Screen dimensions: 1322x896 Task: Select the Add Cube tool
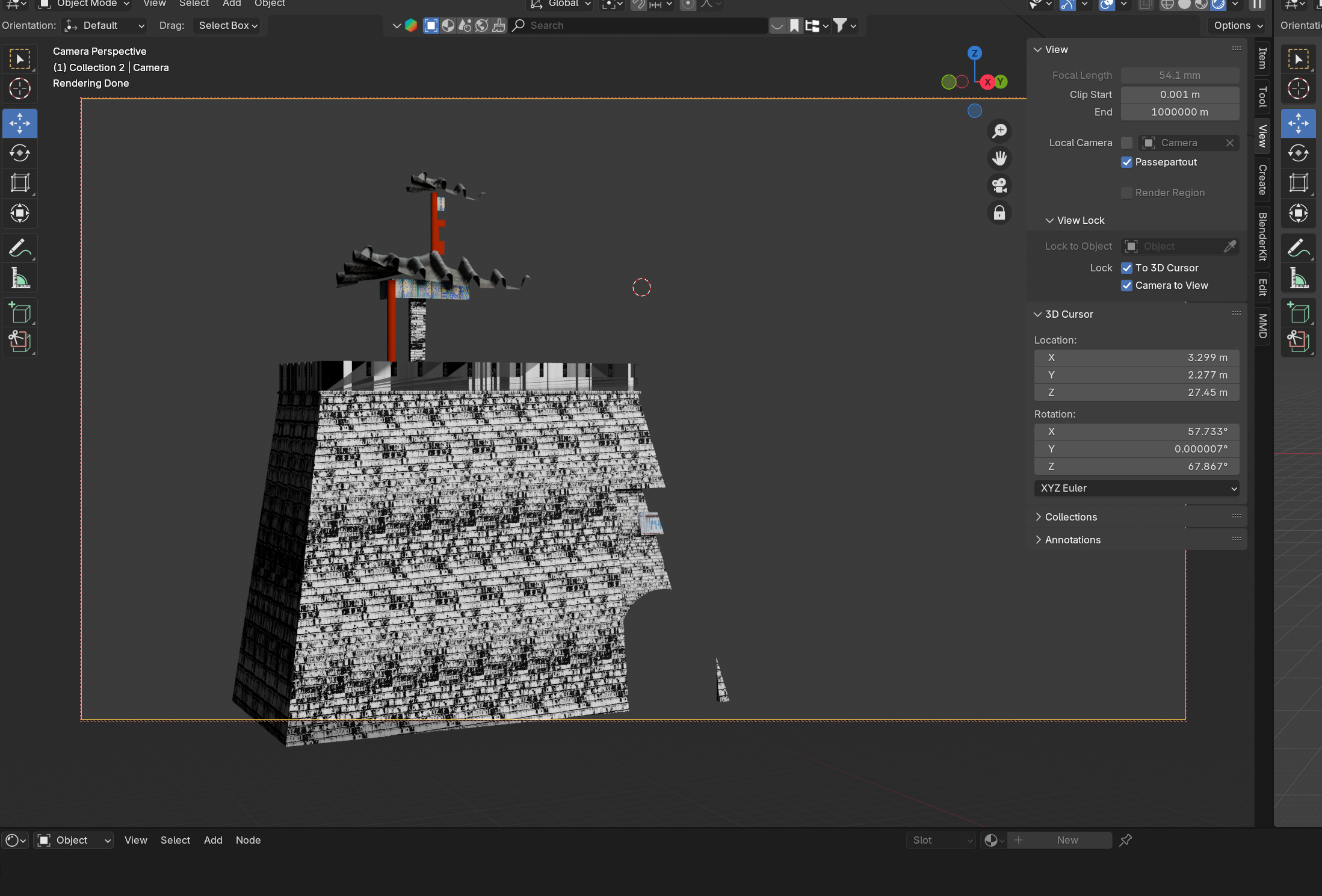click(x=20, y=312)
